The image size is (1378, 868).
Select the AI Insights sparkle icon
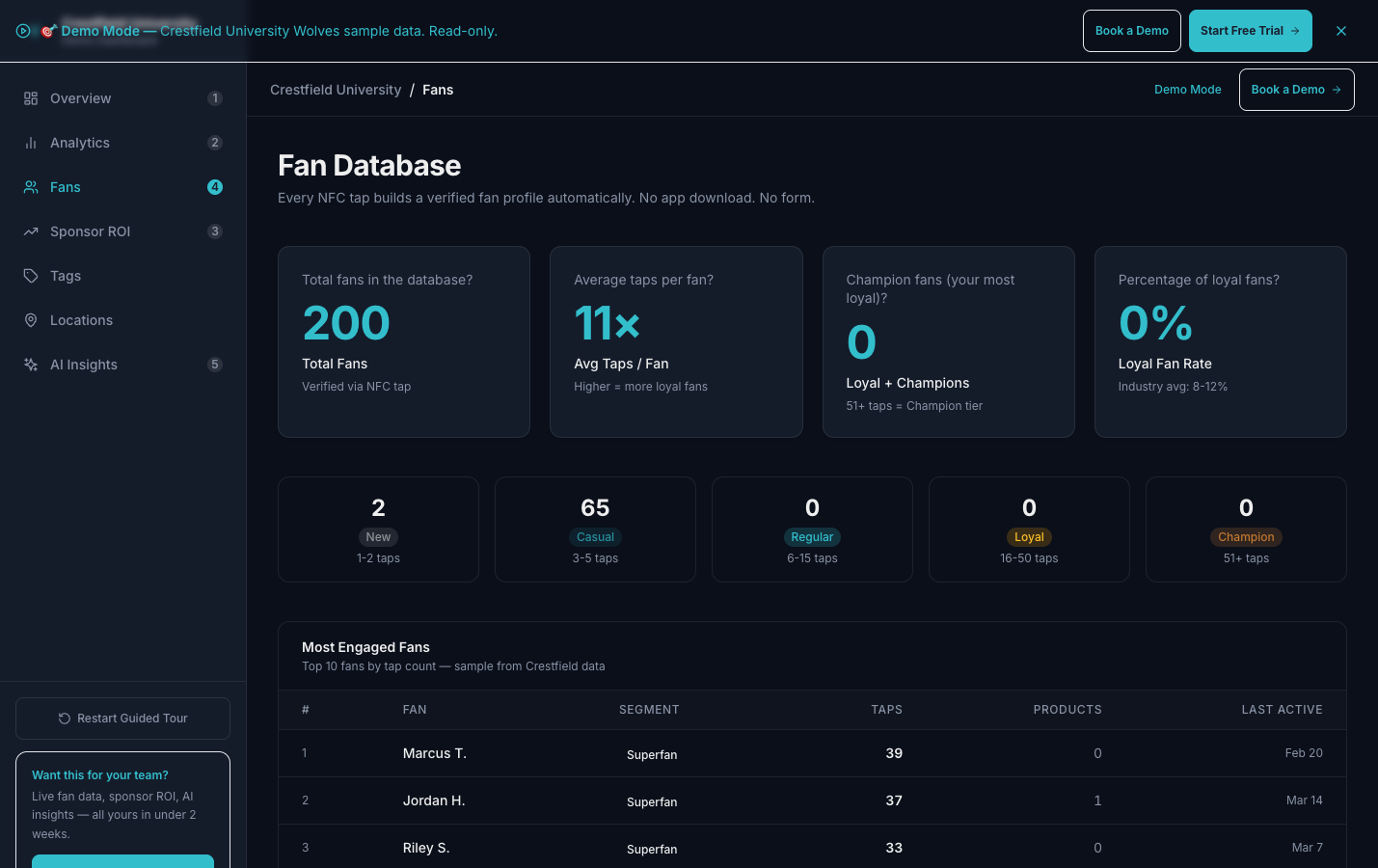click(31, 365)
